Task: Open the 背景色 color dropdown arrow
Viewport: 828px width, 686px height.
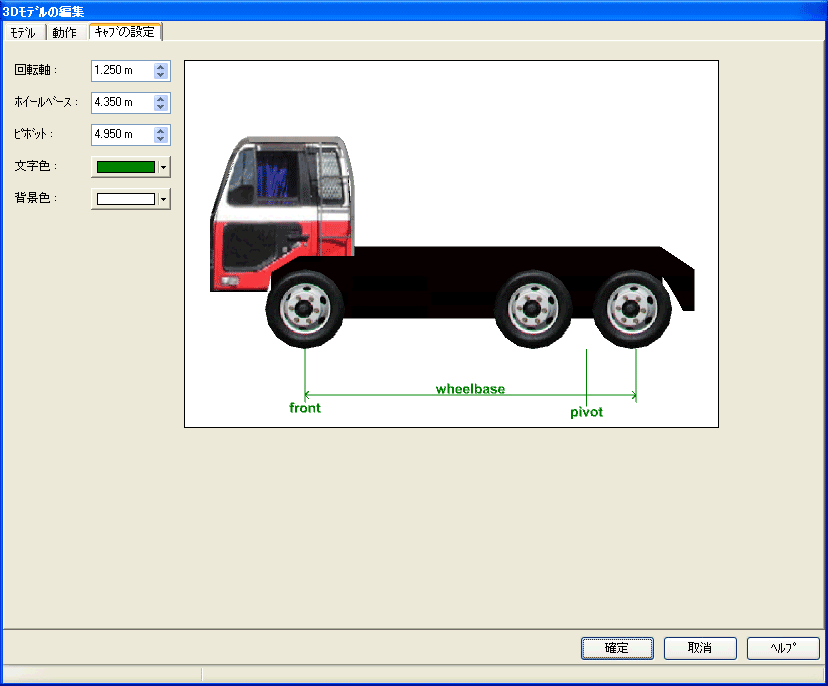Action: (x=163, y=199)
